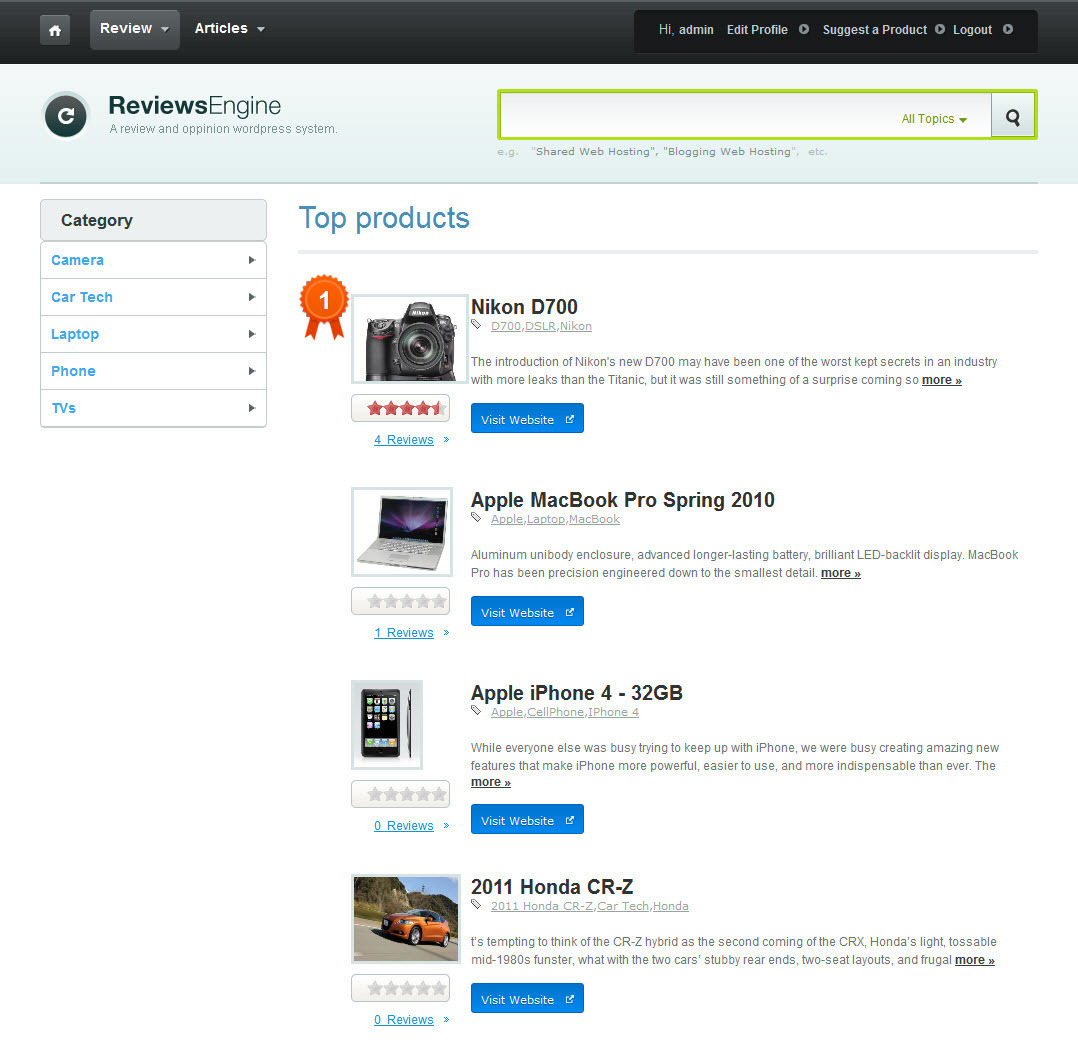Go to the home icon in navbar
The image size is (1078, 1057).
55,30
